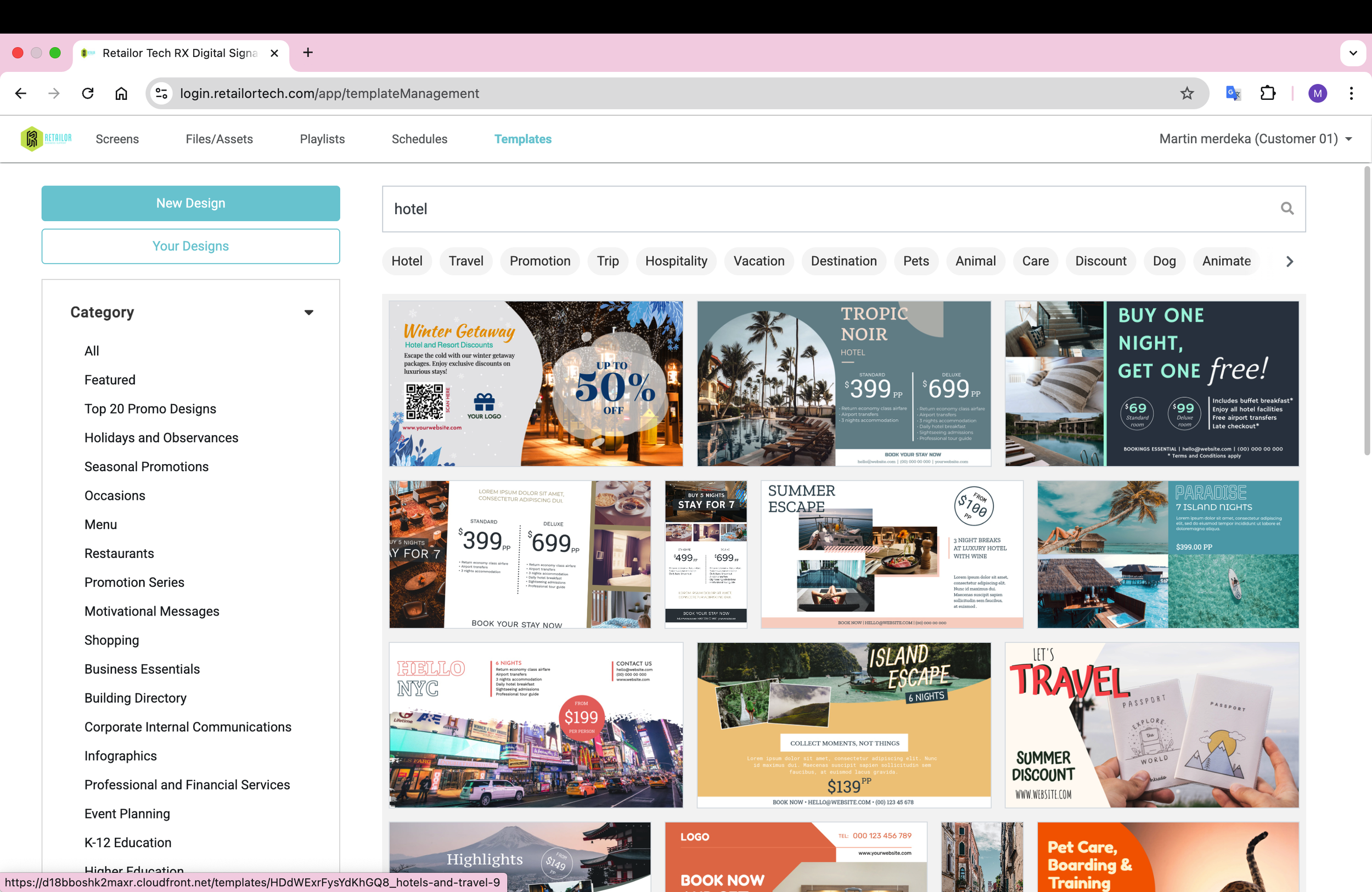Open Your Designs
Viewport: 1372px width, 892px height.
point(190,246)
